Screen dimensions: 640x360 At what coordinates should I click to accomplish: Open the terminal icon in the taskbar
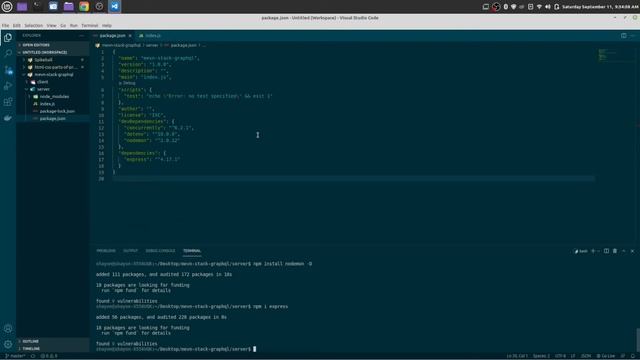click(x=38, y=7)
